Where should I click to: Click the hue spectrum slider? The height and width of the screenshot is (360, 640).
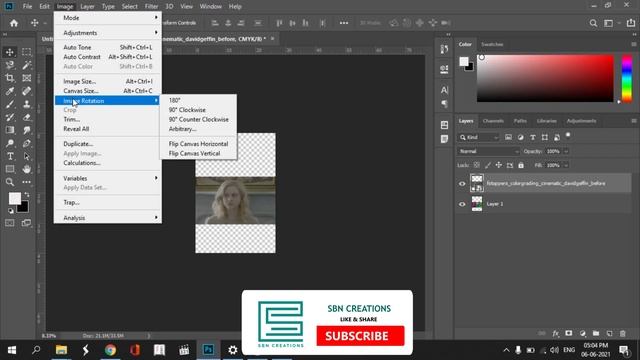click(627, 78)
